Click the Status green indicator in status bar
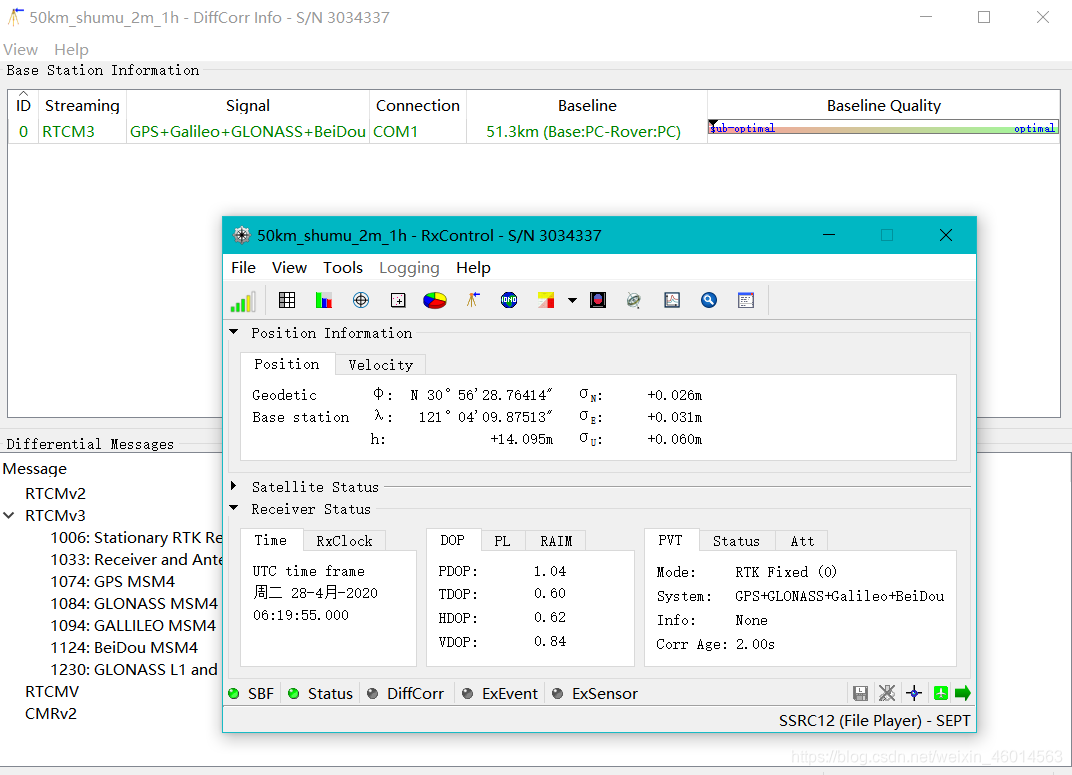The width and height of the screenshot is (1072, 775). (x=321, y=694)
